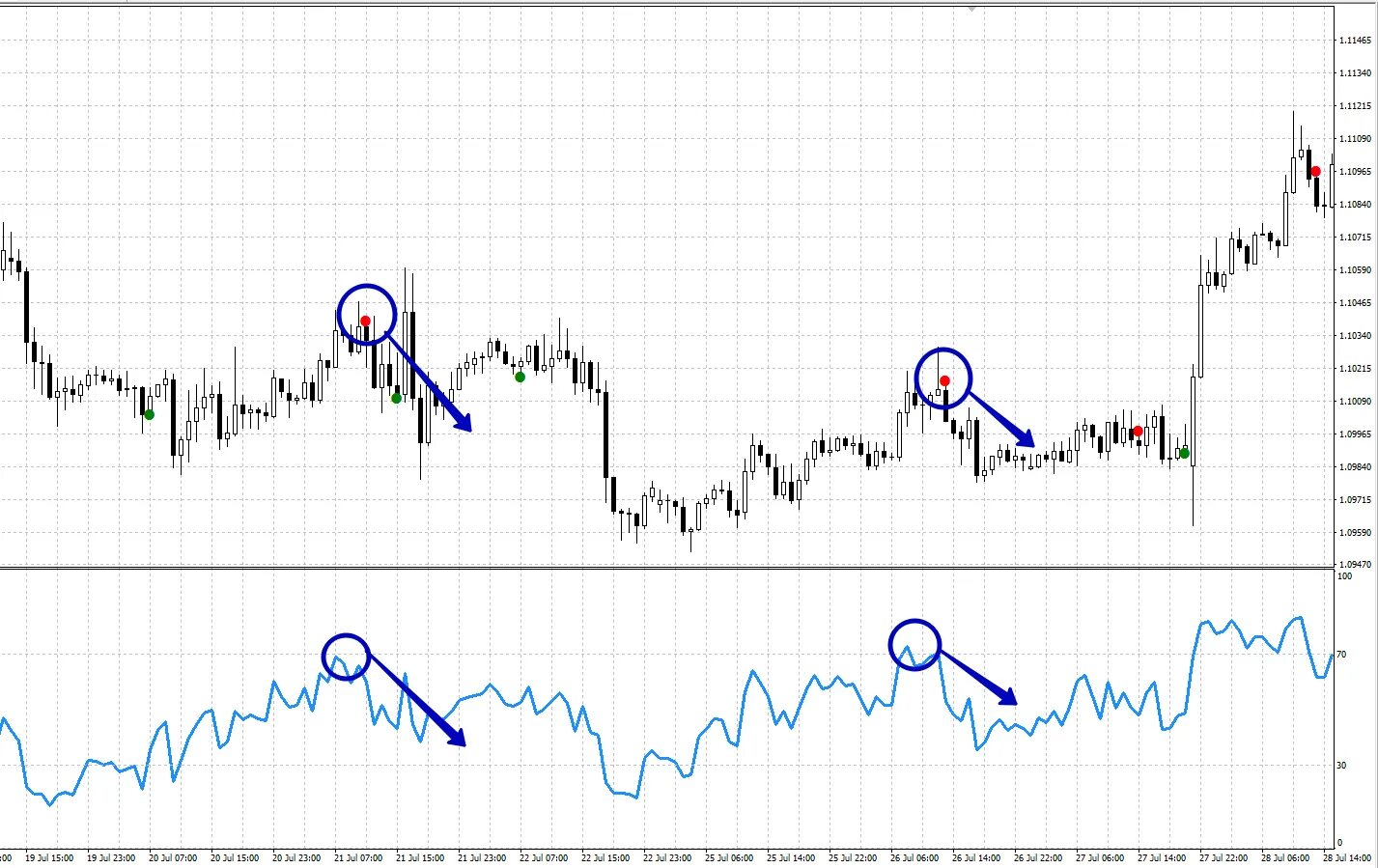This screenshot has height=868, width=1378.
Task: Click the 1.09470 price scale label
Action: (x=1355, y=564)
